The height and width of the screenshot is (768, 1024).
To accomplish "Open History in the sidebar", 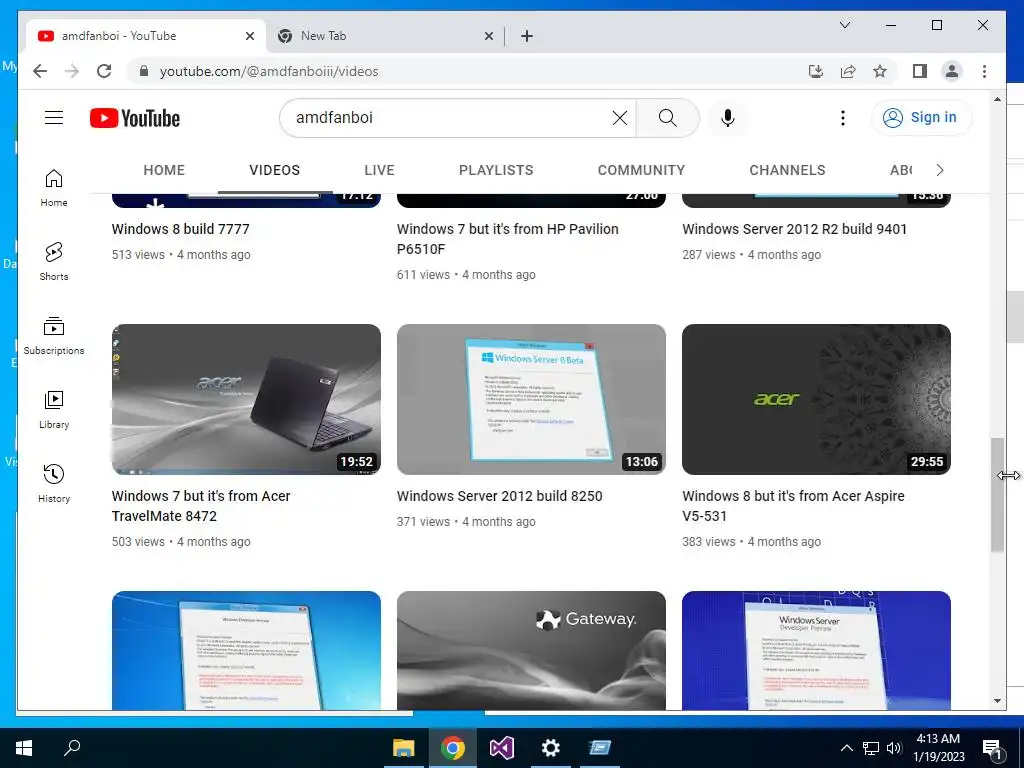I will [54, 483].
